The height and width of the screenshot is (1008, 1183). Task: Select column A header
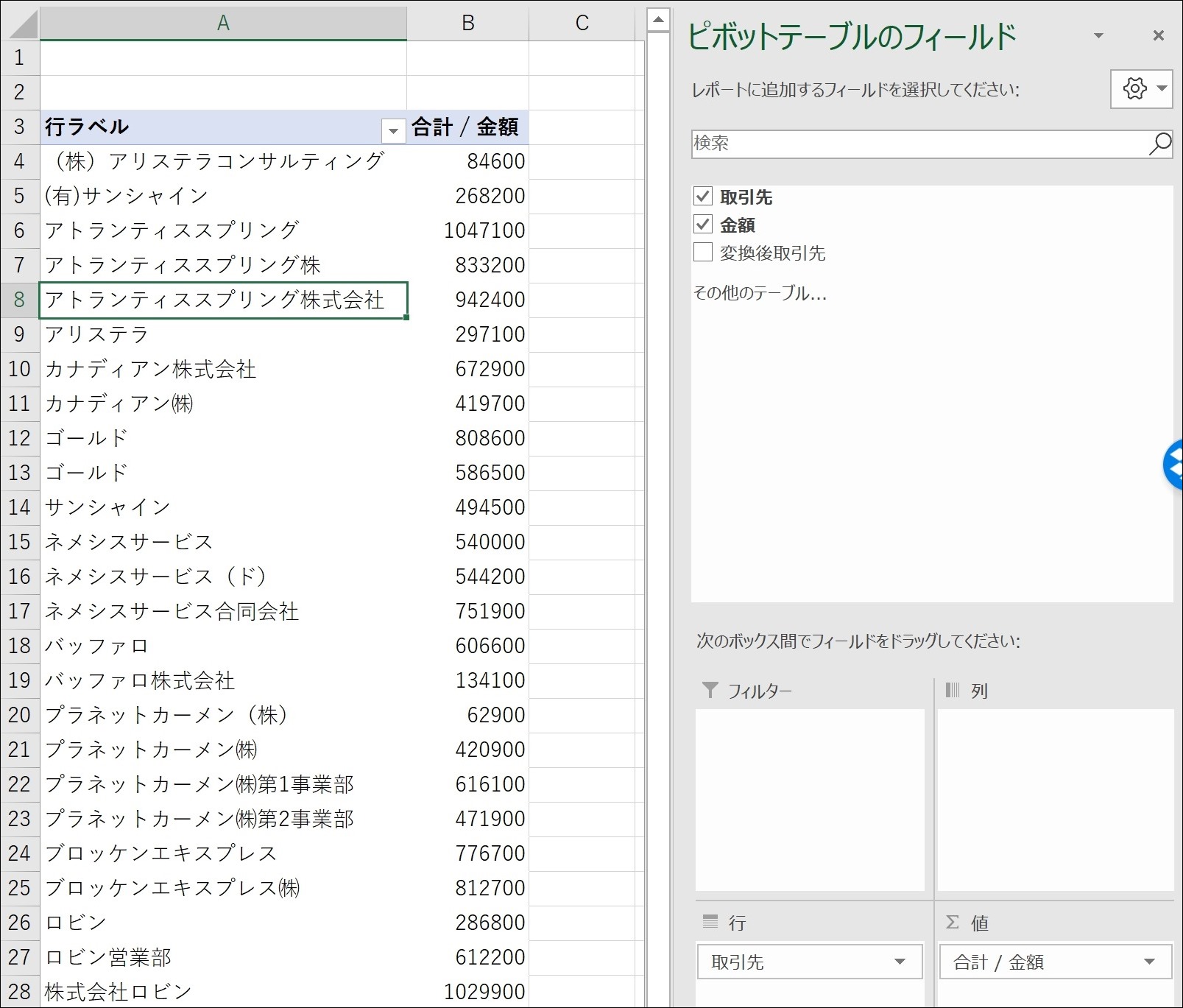[223, 23]
